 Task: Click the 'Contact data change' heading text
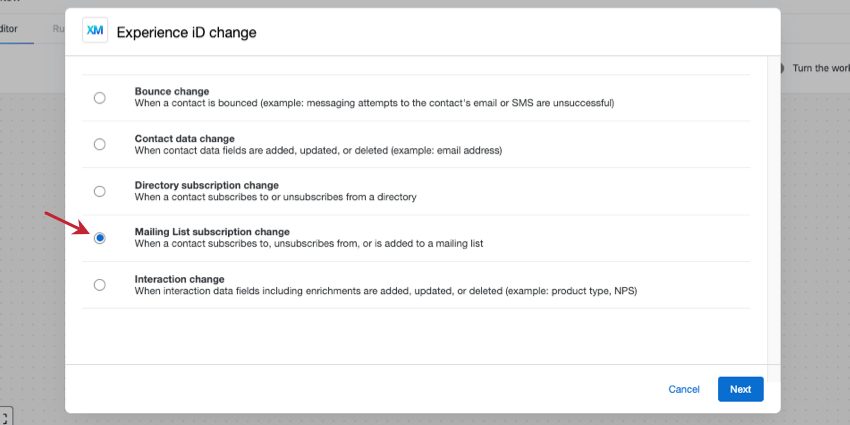[x=185, y=138]
